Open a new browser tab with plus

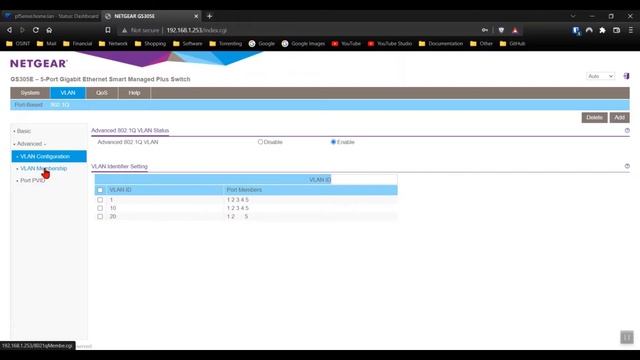(x=209, y=16)
